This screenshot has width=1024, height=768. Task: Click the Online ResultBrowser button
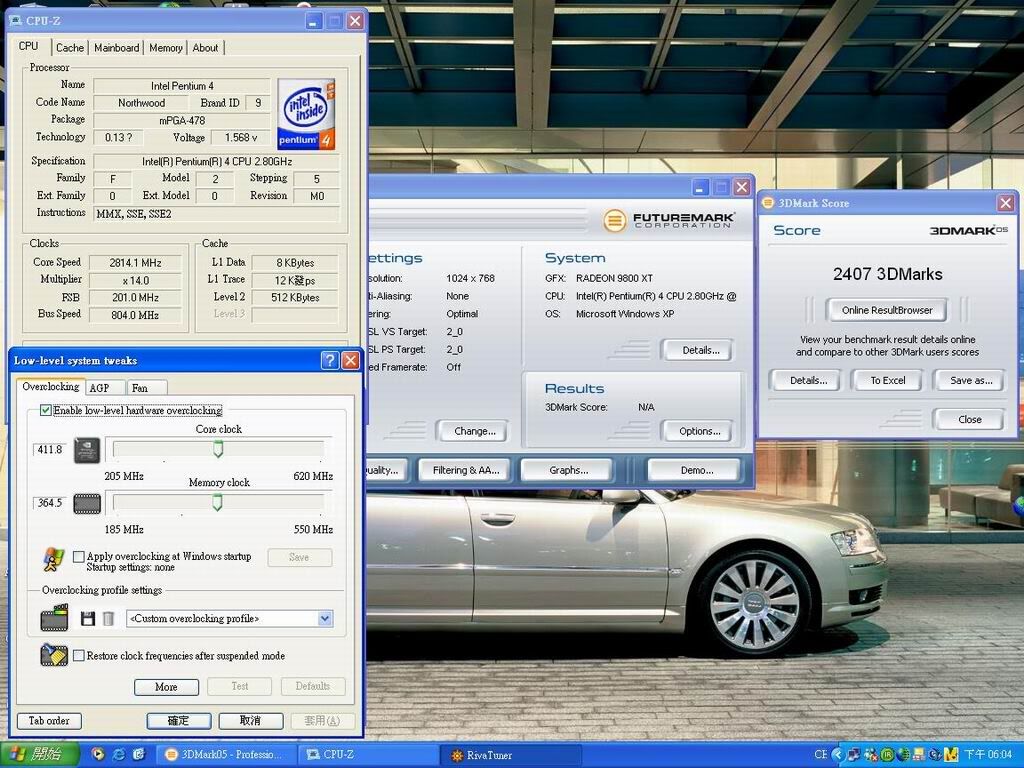pyautogui.click(x=887, y=310)
